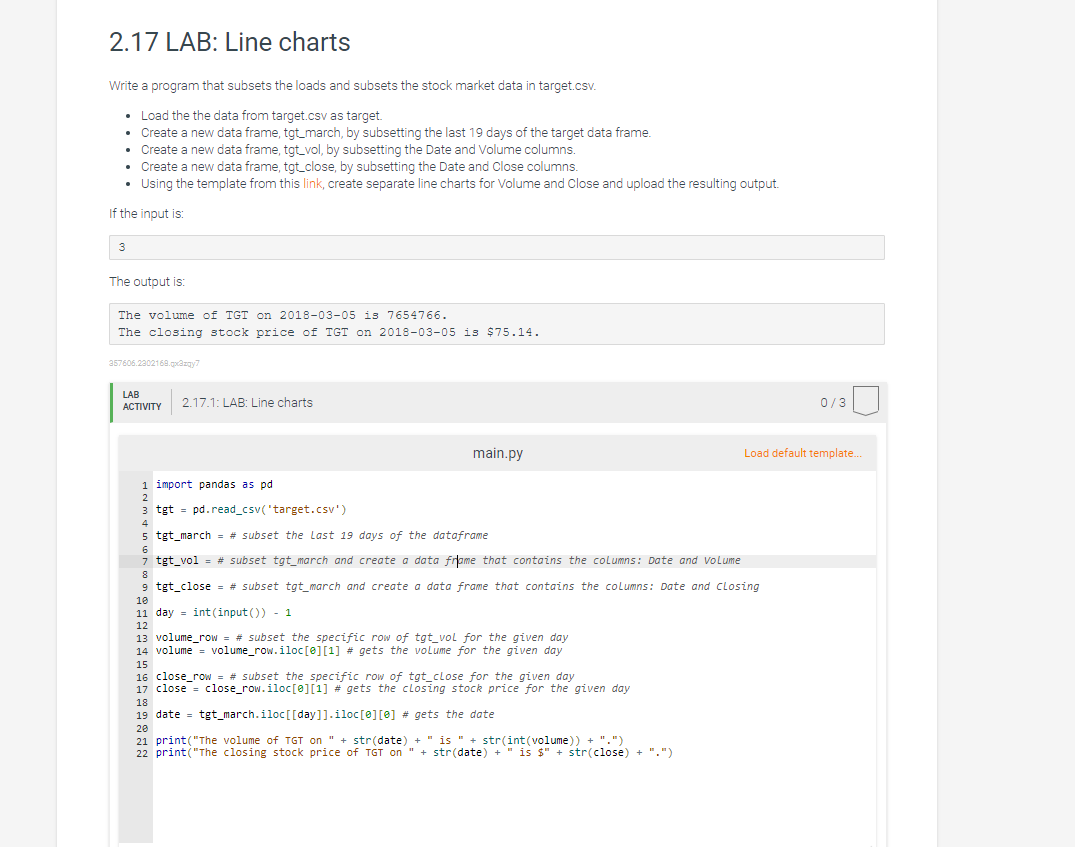Image resolution: width=1075 pixels, height=847 pixels.
Task: Click the 2.17 LAB: Line charts title
Action: tap(227, 42)
